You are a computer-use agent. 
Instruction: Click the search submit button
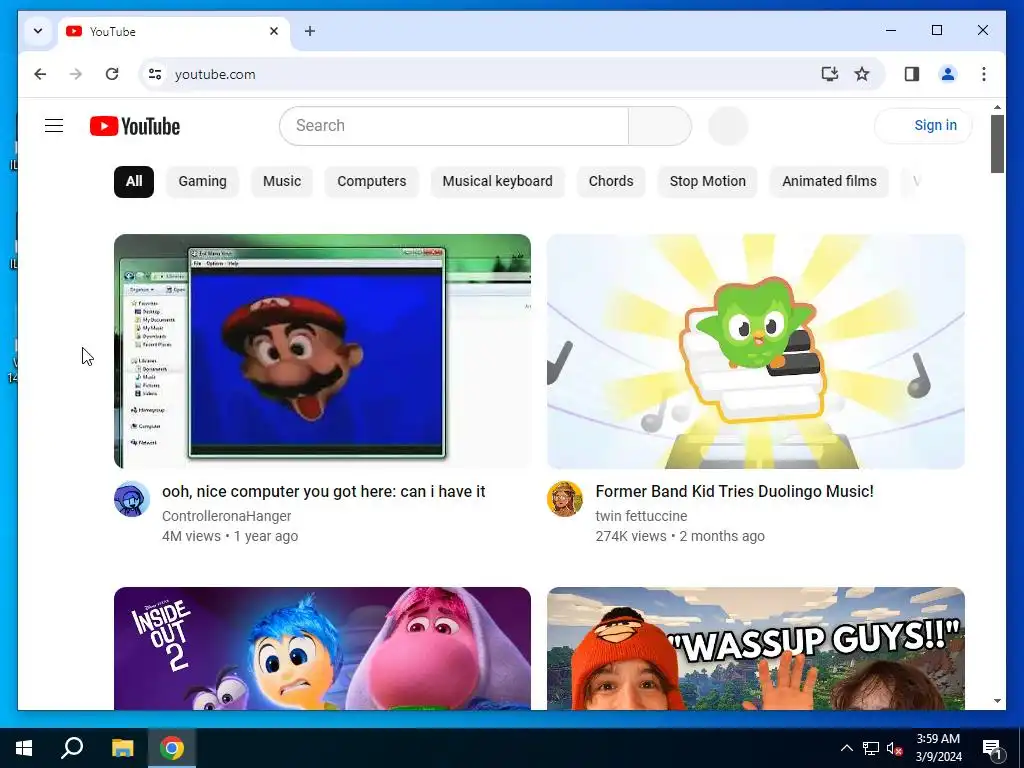pos(660,126)
